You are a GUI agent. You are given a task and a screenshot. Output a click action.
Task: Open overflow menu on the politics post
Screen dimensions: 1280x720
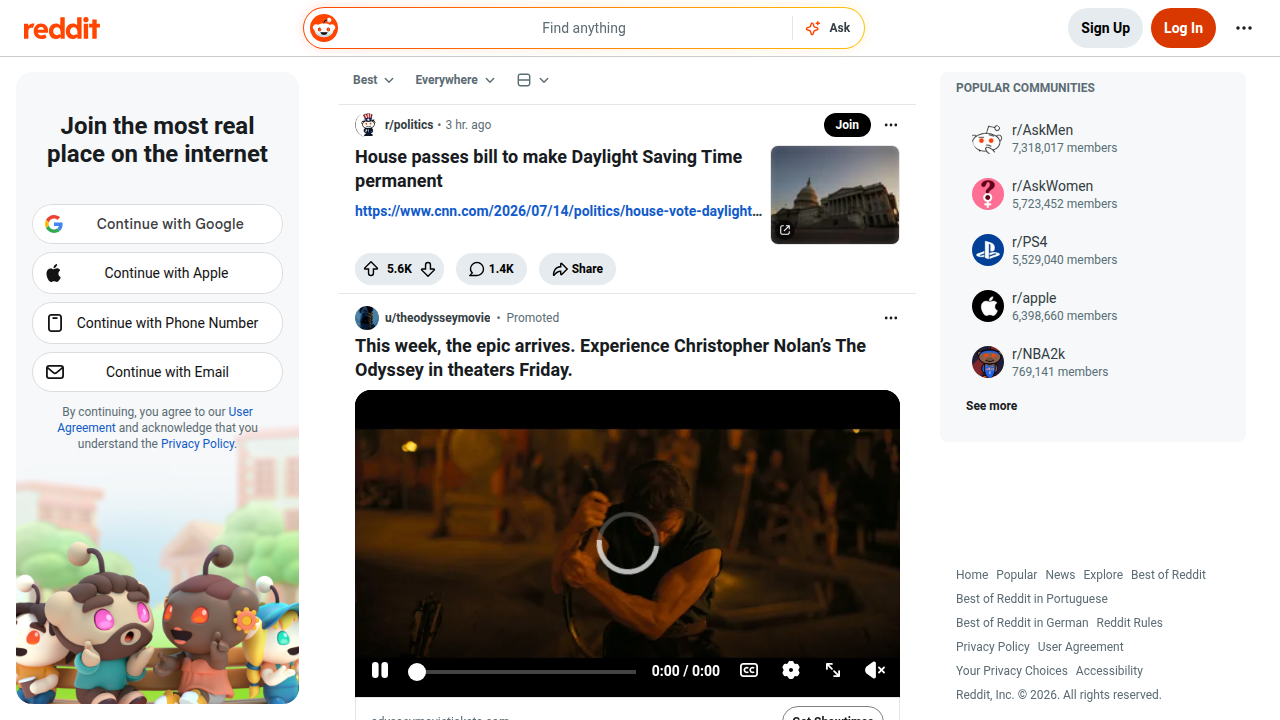coord(891,125)
